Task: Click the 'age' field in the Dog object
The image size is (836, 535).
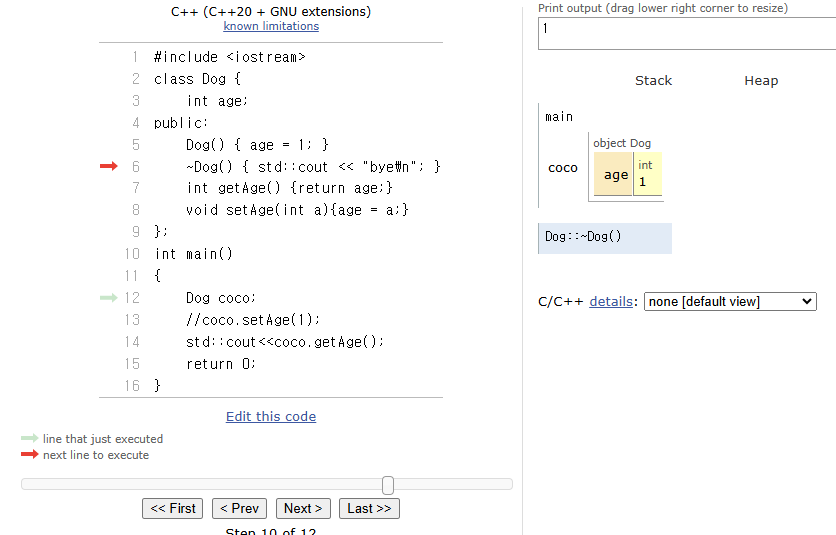Action: tap(615, 174)
